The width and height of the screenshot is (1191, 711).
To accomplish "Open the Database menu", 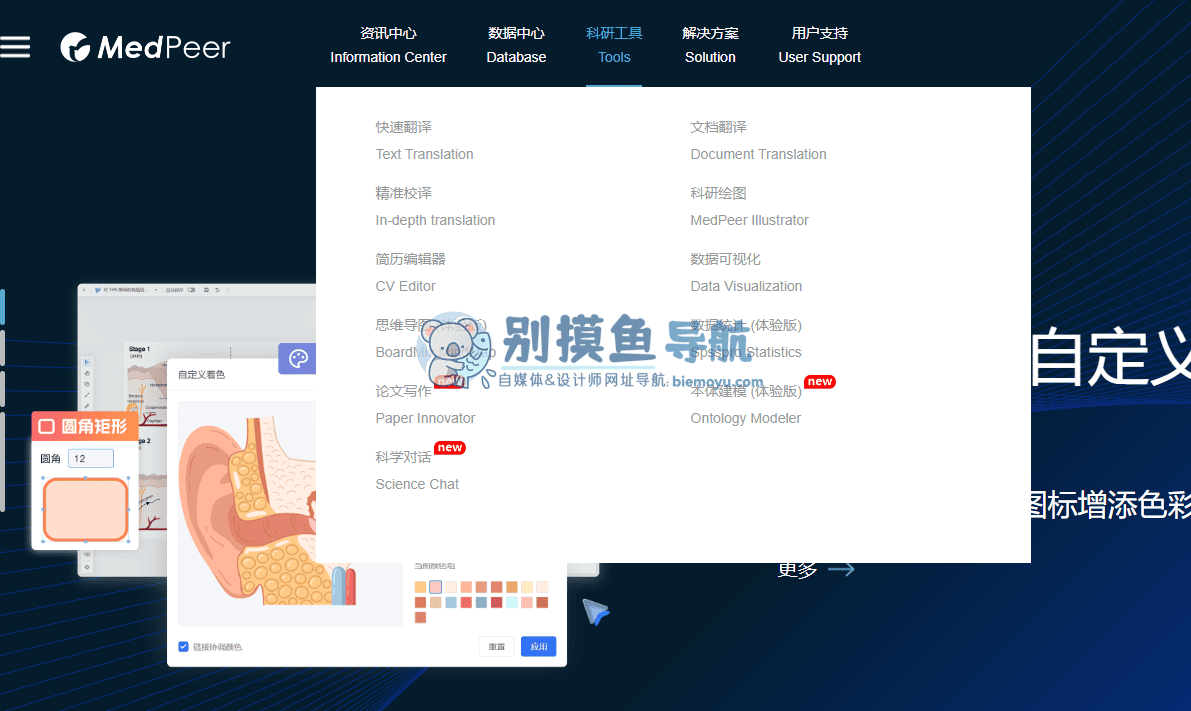I will (x=517, y=45).
